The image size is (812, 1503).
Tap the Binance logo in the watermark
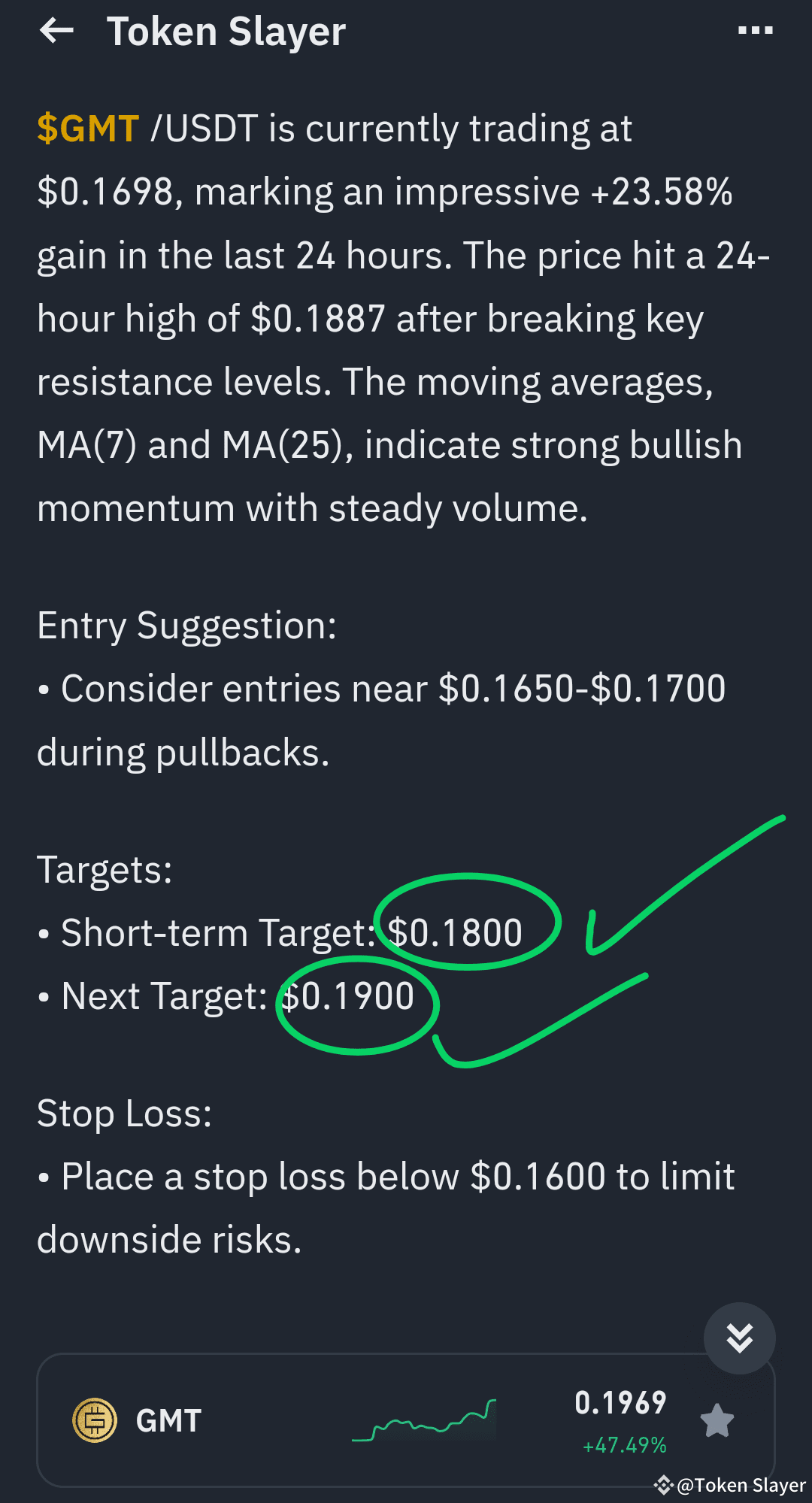[x=664, y=1484]
